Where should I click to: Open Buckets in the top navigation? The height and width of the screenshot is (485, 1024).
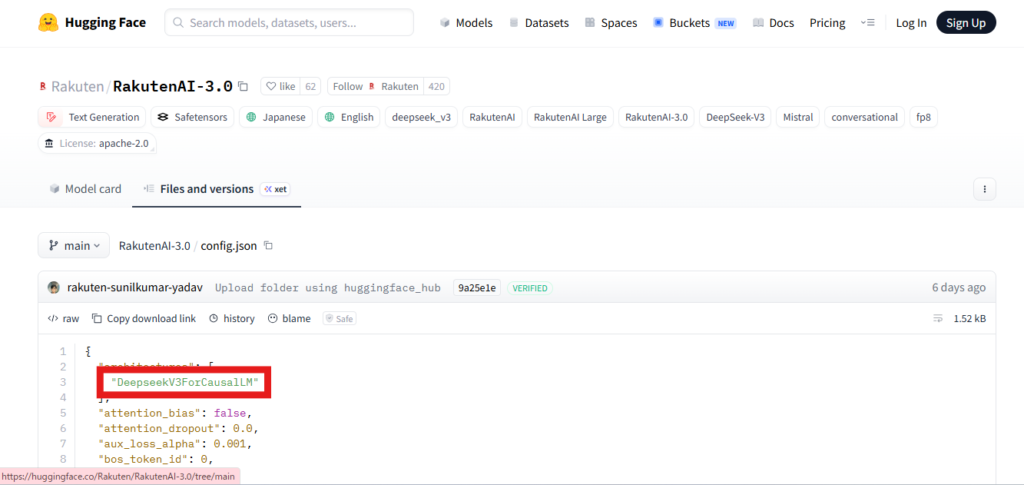[x=694, y=23]
